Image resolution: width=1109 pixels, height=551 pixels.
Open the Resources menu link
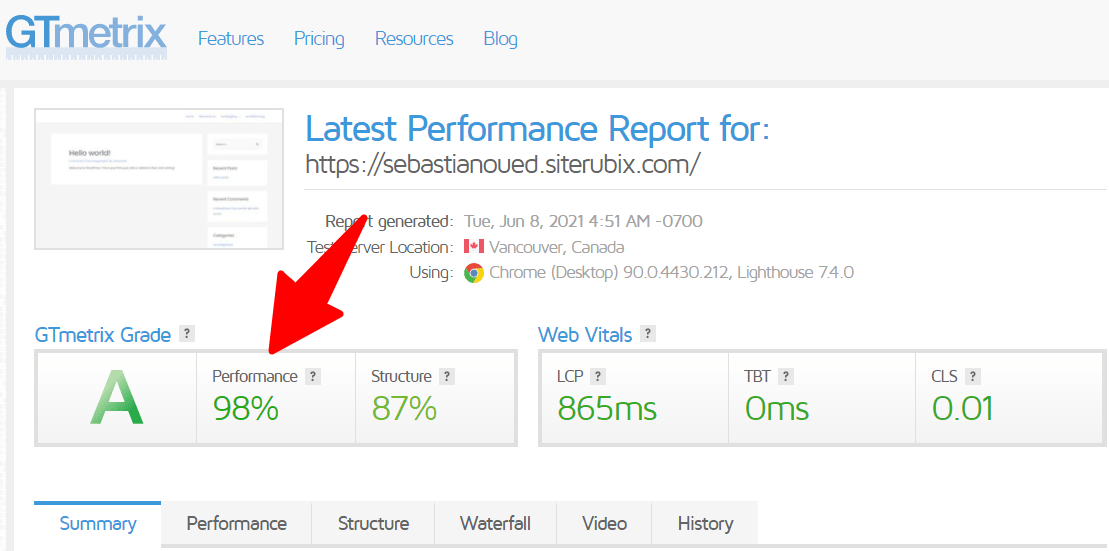(x=414, y=38)
